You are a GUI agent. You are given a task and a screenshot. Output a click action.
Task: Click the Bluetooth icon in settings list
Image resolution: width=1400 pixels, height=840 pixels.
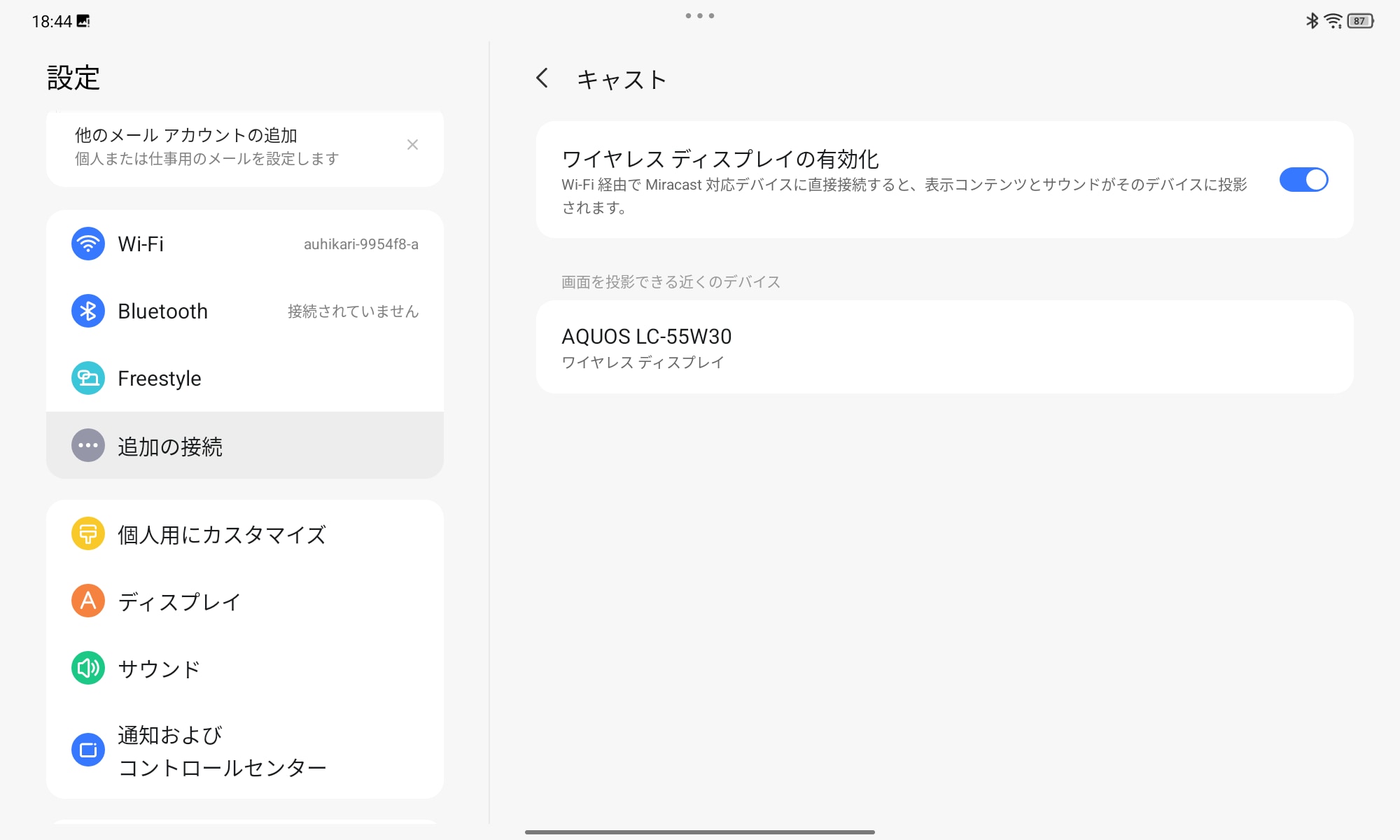click(88, 311)
